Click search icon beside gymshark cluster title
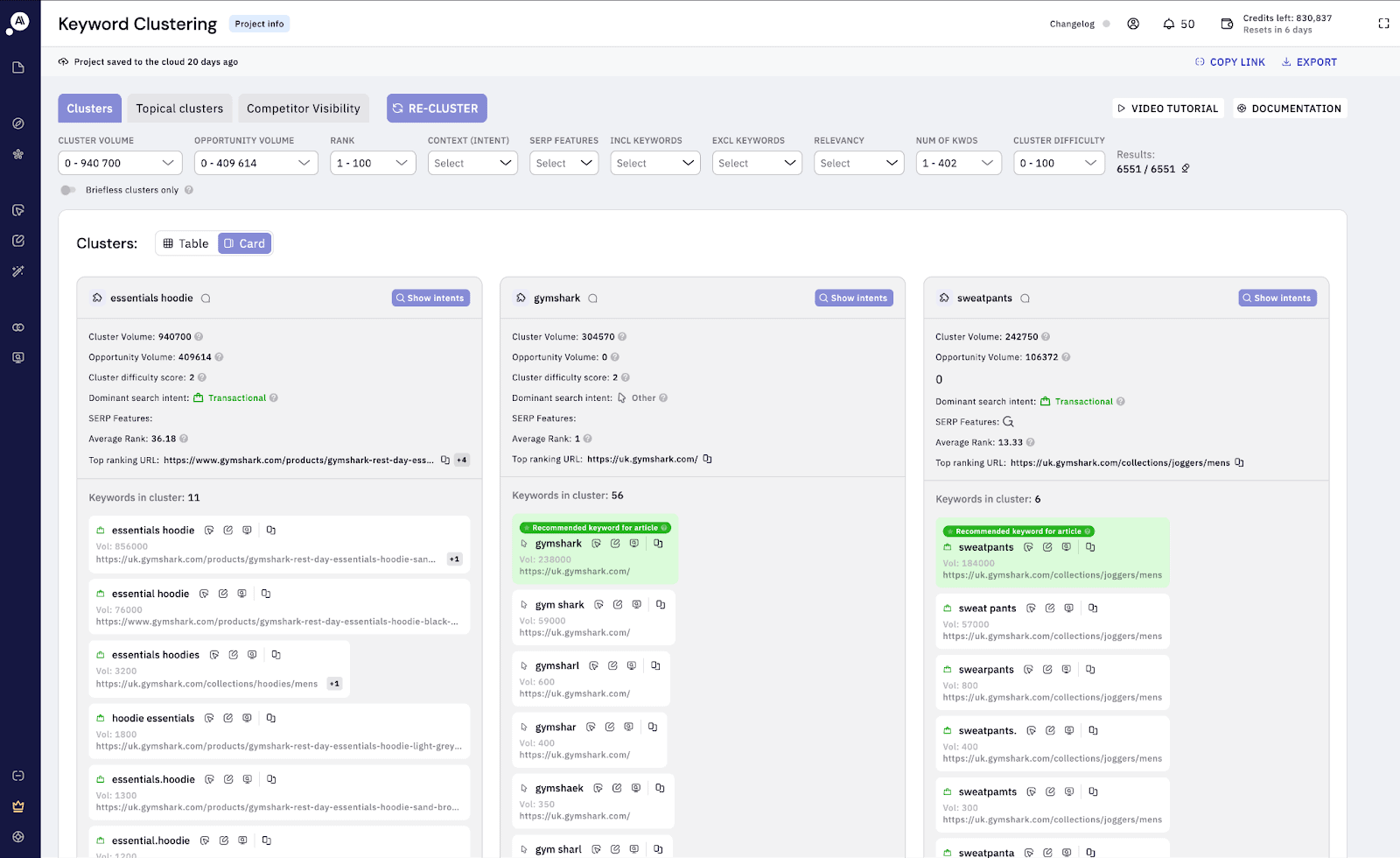Screen dimensions: 1400x858 click(x=592, y=299)
